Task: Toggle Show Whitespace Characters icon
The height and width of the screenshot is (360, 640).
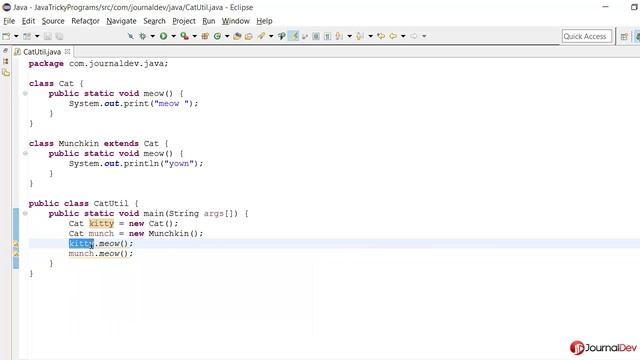Action: 327,36
